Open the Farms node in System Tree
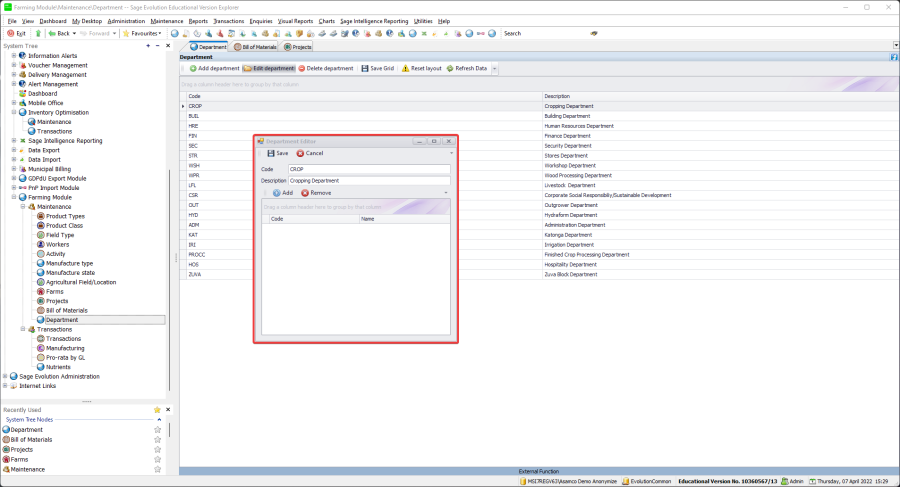900x487 pixels. (x=55, y=291)
